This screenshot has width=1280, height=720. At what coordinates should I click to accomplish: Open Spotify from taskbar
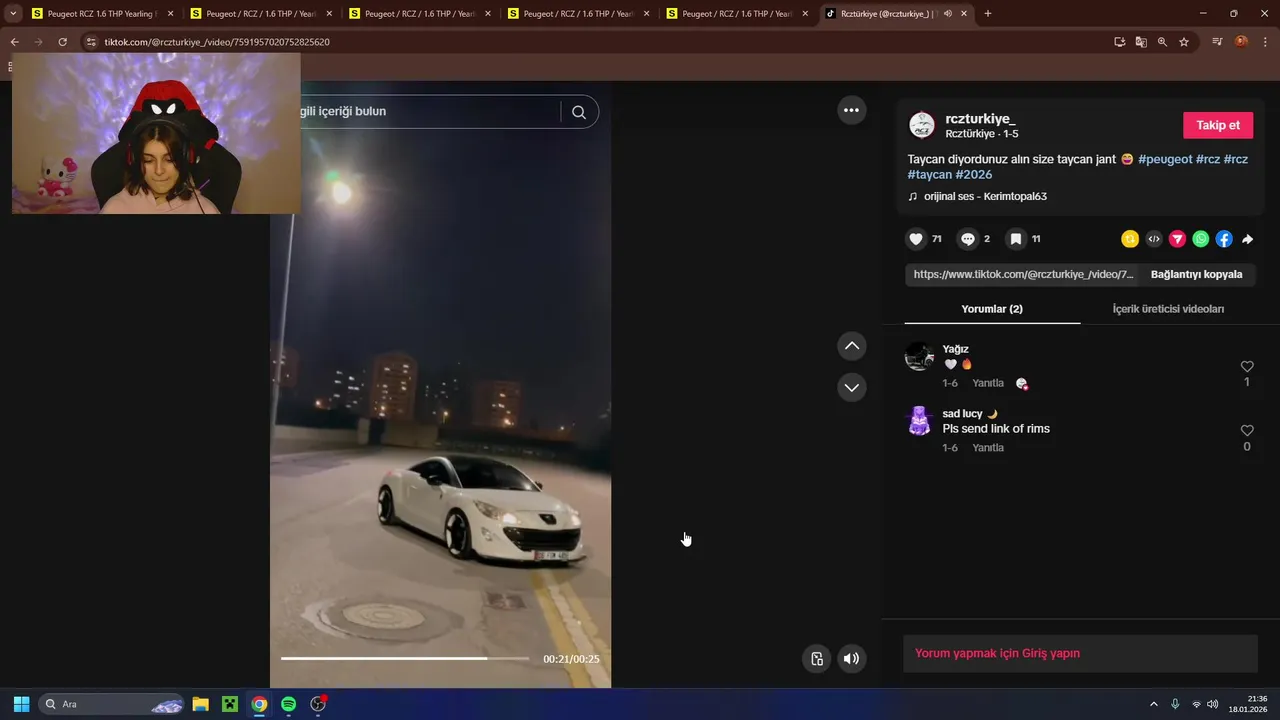tap(288, 704)
